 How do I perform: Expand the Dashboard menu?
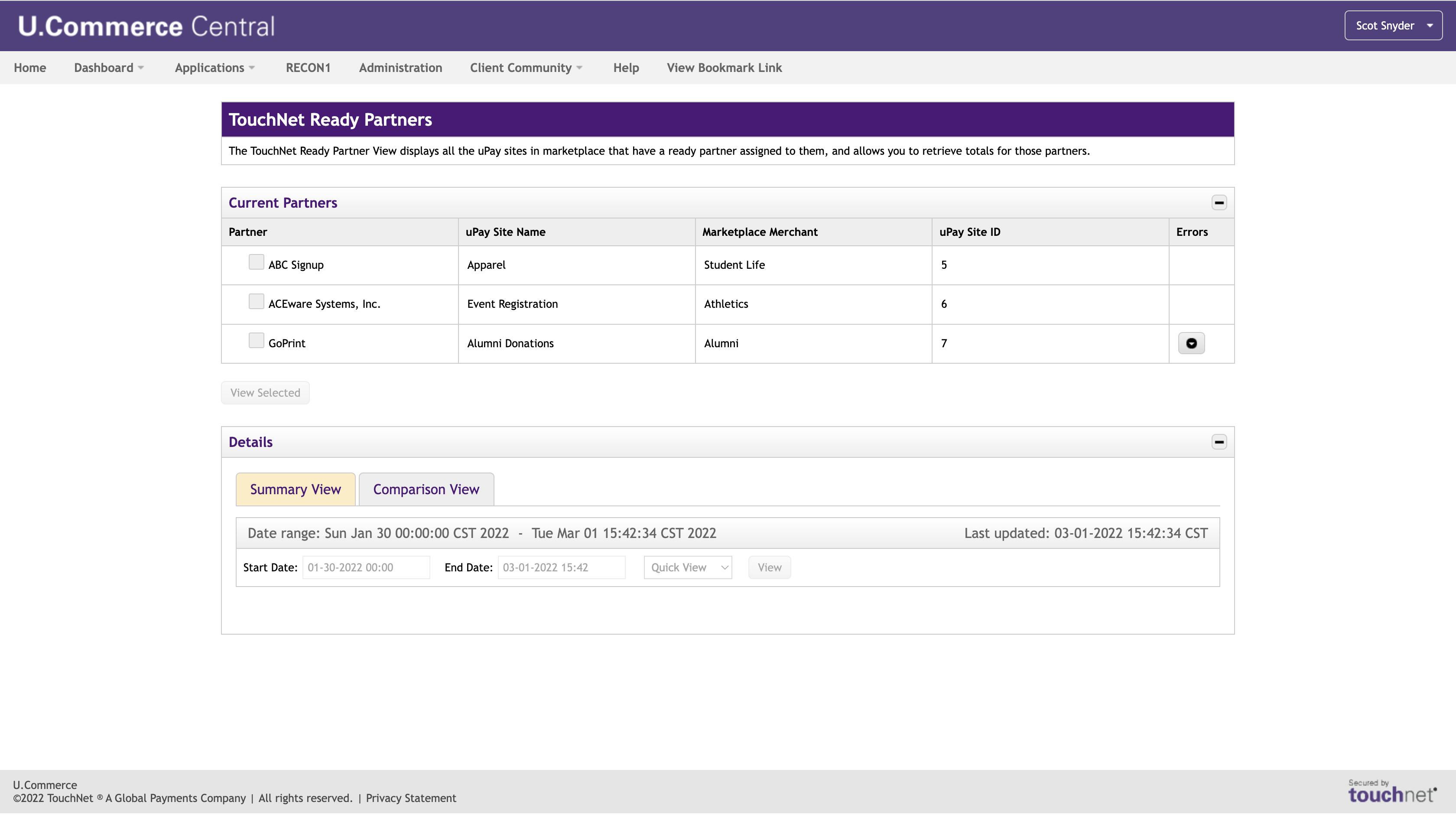[x=108, y=68]
